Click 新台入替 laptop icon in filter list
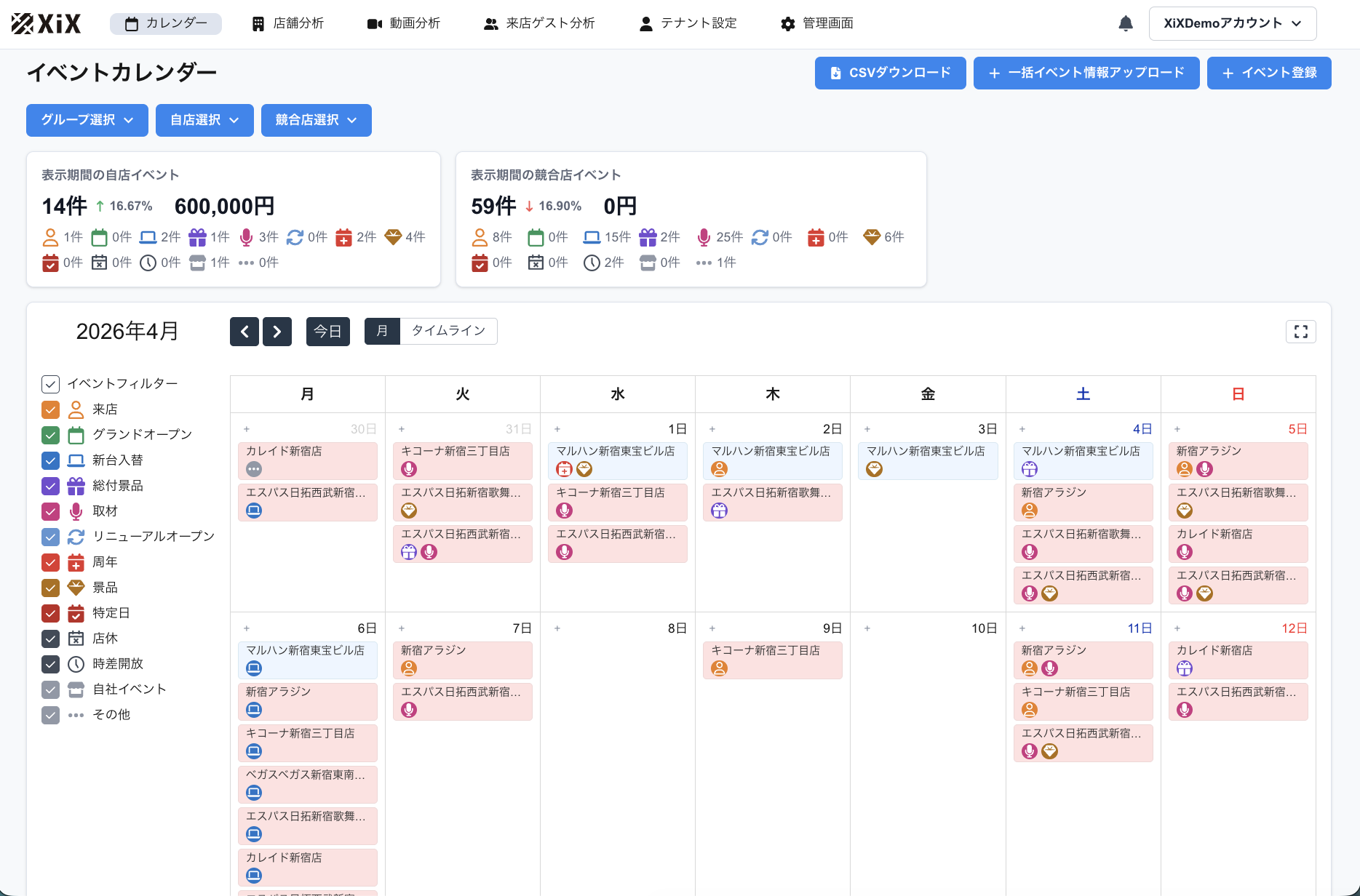Screen dimensions: 1360x896 point(76,460)
